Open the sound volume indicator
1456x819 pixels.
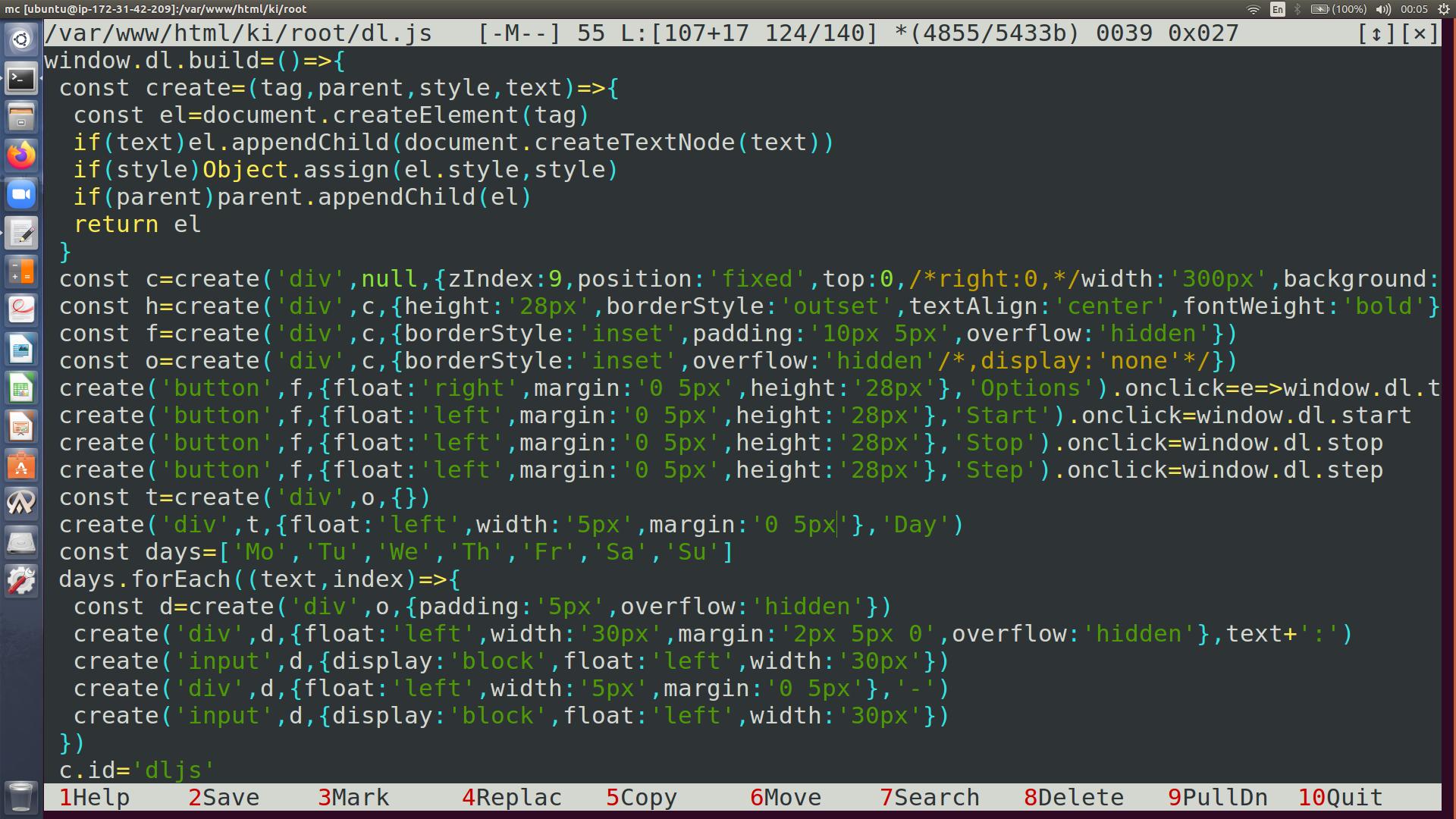click(1383, 9)
